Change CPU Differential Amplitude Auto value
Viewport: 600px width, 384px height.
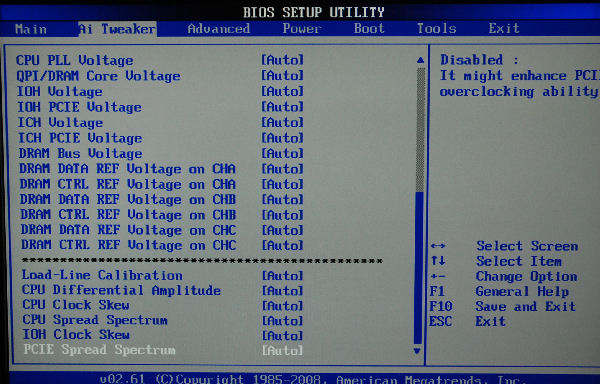[282, 291]
